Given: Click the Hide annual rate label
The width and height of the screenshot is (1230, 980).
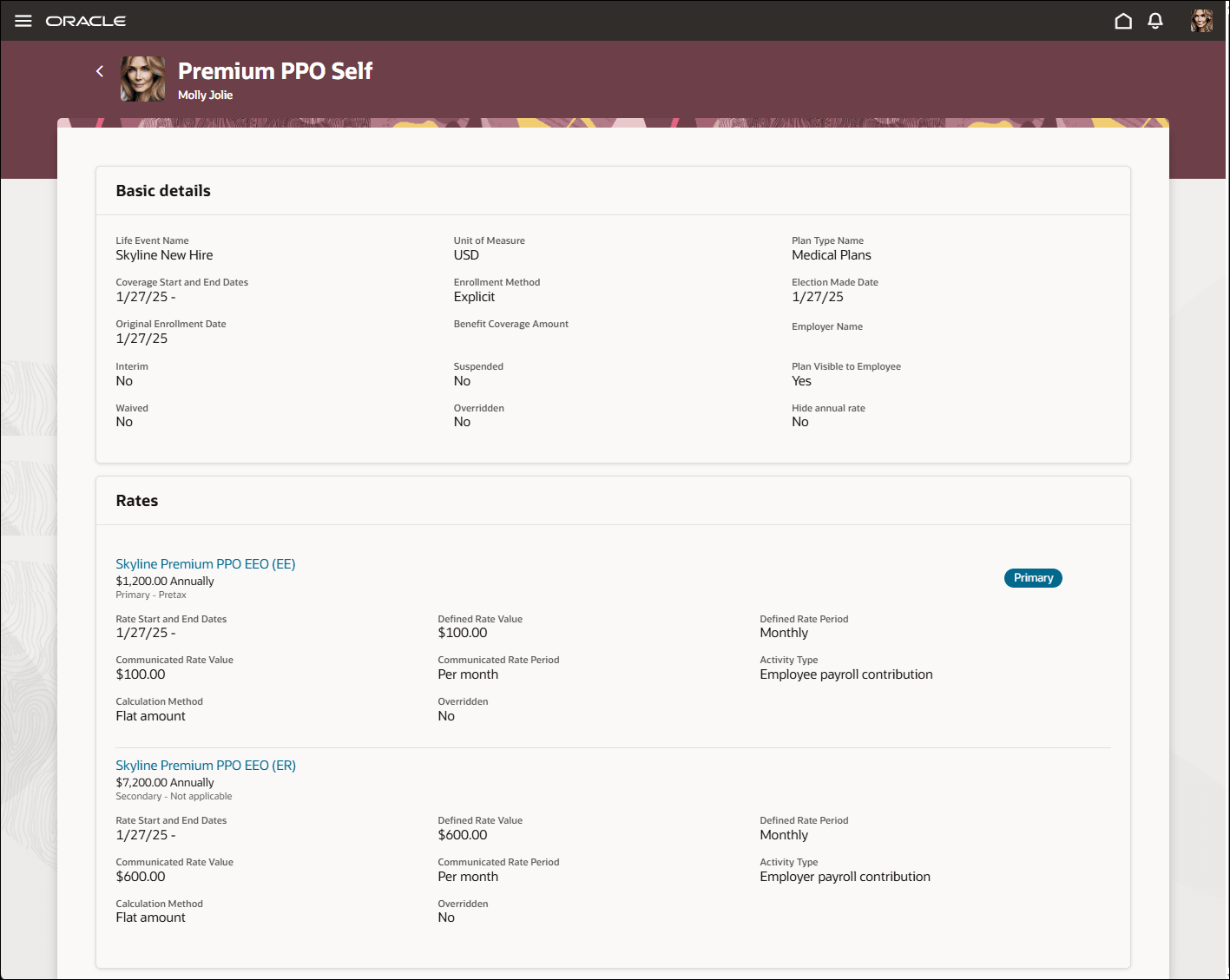Looking at the screenshot, I should (828, 408).
